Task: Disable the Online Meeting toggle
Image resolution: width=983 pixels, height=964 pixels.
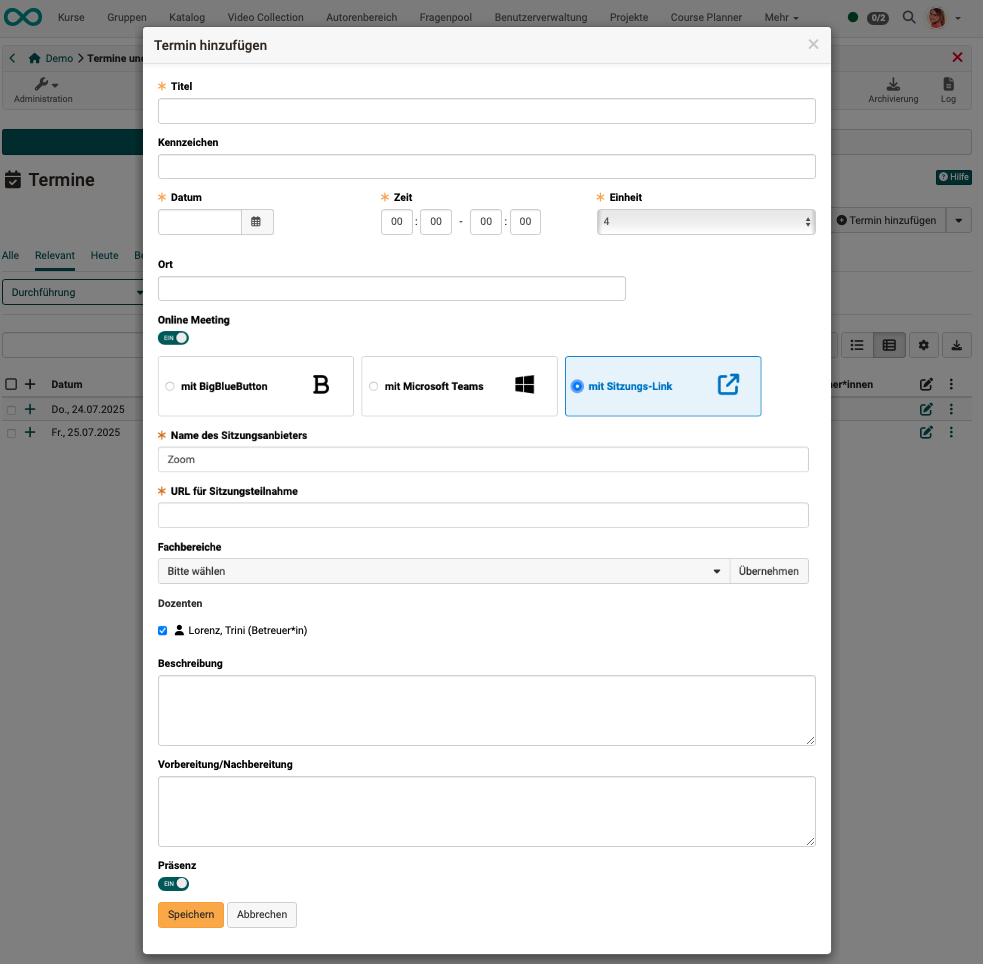Action: point(172,337)
